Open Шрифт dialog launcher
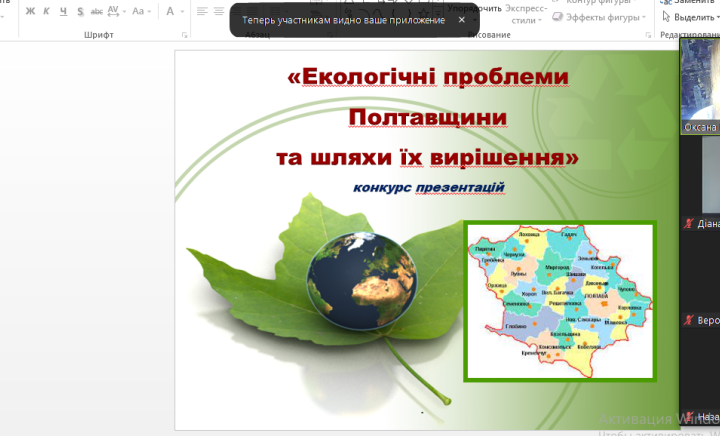 [x=185, y=35]
